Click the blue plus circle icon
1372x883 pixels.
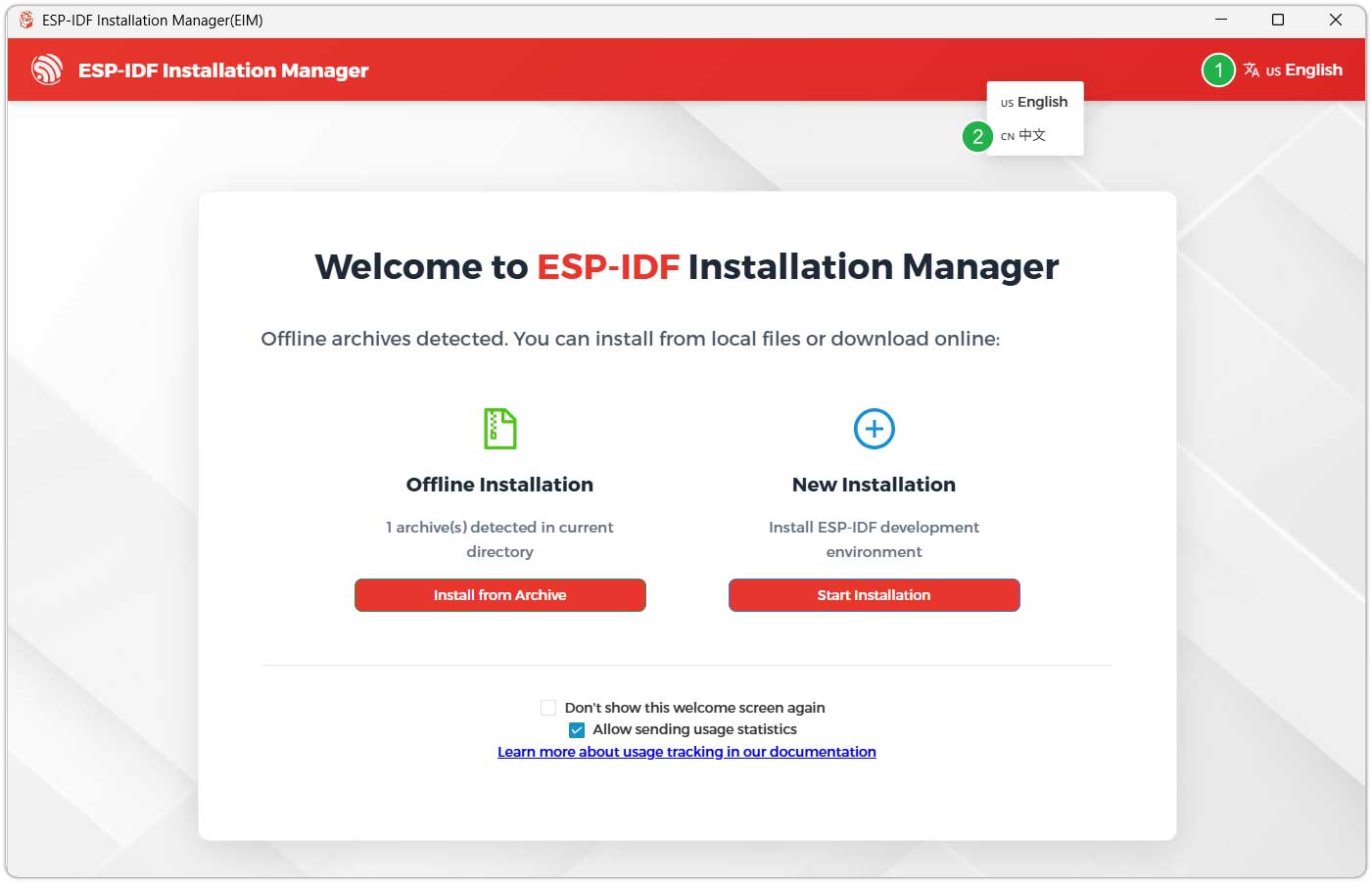874,429
